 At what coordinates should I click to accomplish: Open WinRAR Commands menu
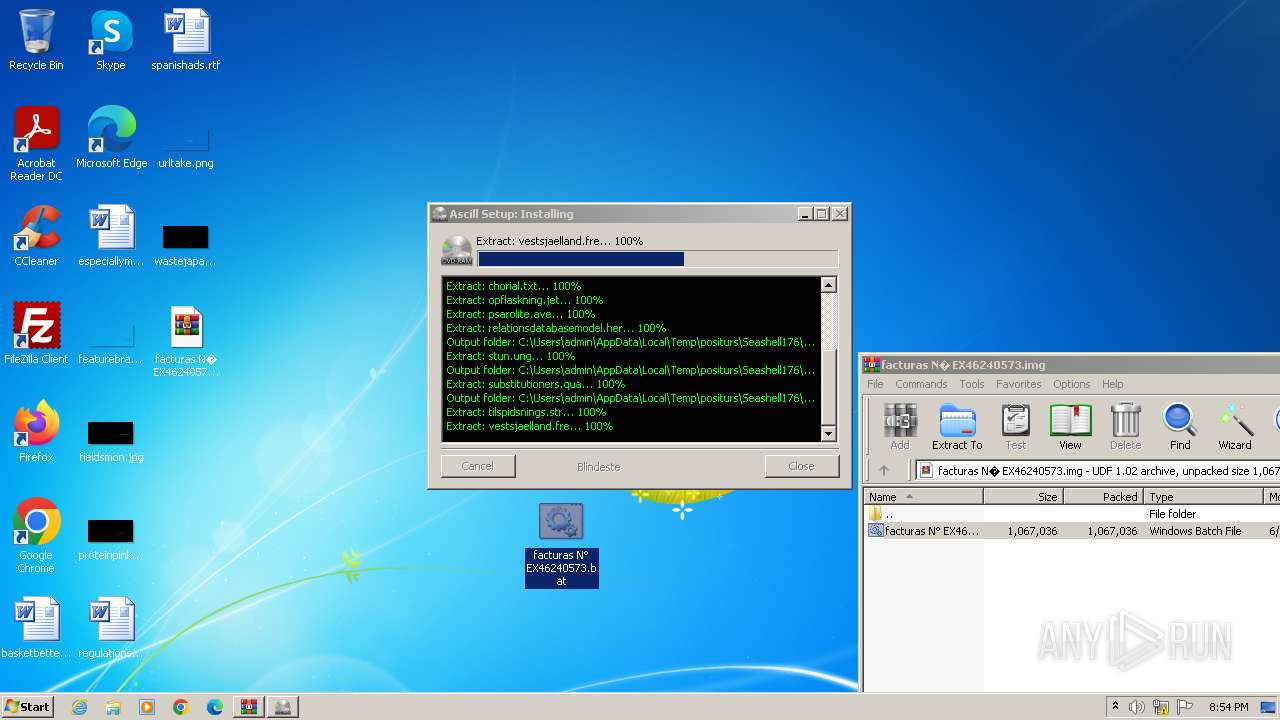(x=921, y=384)
